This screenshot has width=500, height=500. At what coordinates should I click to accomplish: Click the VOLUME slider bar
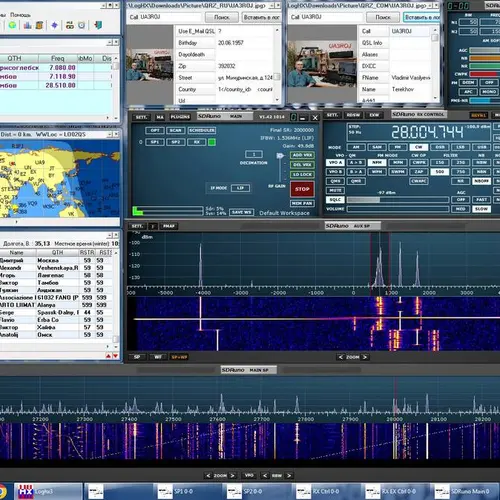[x=398, y=209]
